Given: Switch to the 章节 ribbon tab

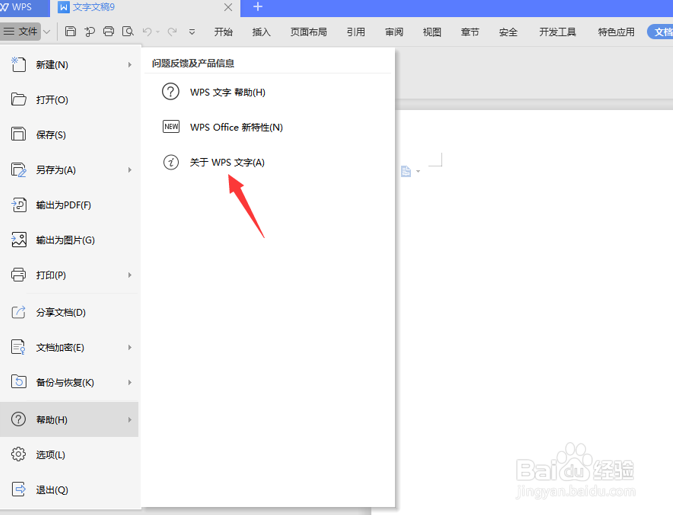Looking at the screenshot, I should click(x=470, y=32).
